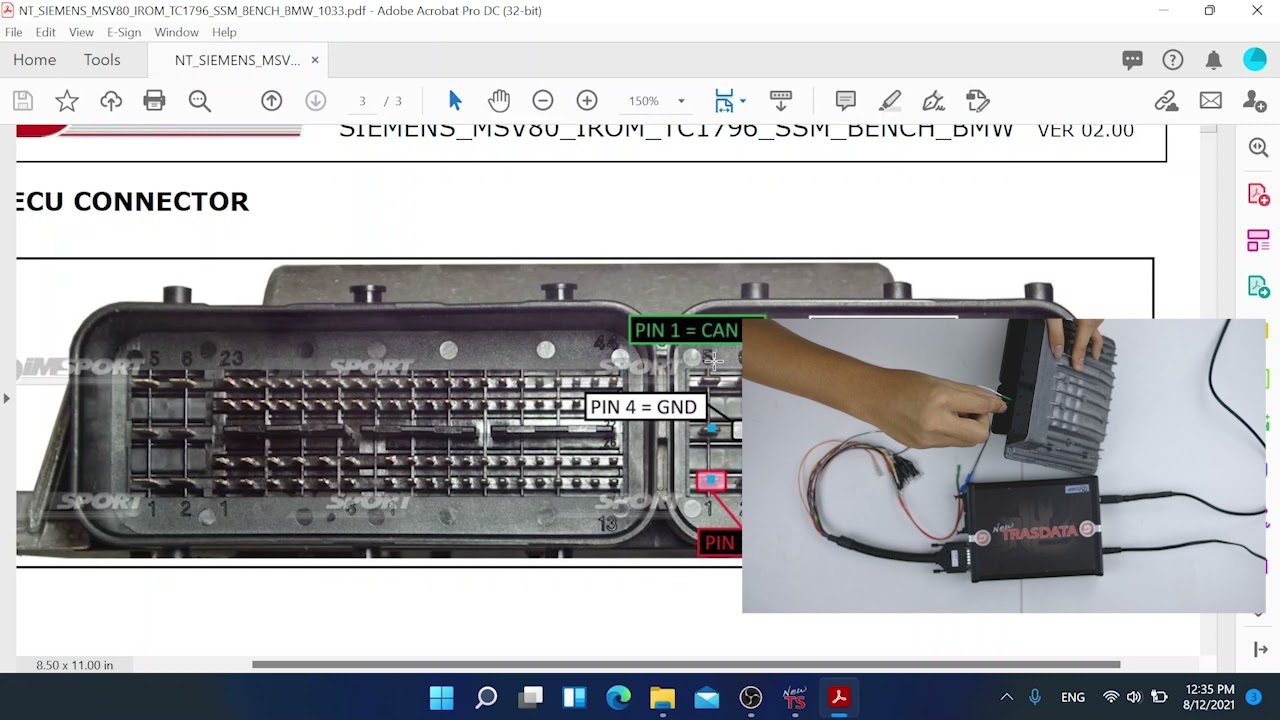Switch to the Home view
This screenshot has width=1280, height=720.
point(35,60)
